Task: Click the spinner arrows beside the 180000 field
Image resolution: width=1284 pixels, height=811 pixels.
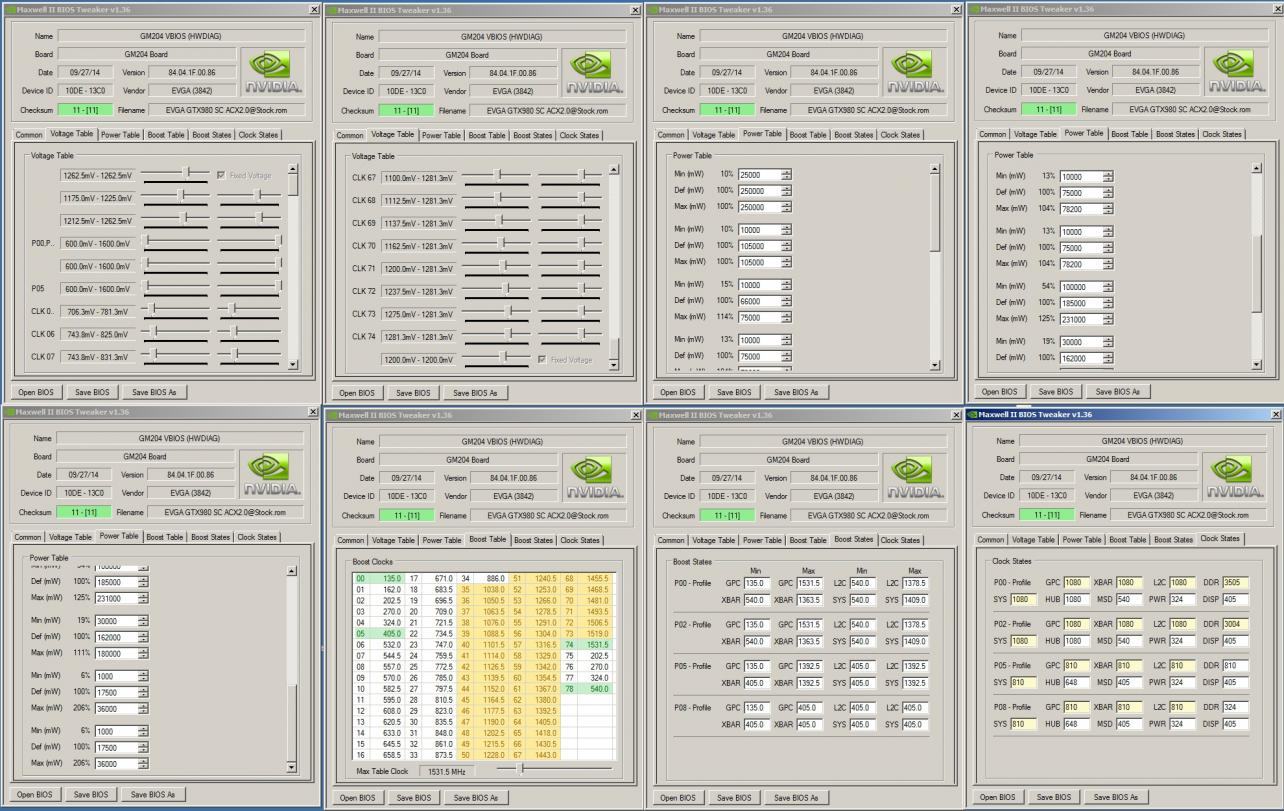Action: (143, 652)
